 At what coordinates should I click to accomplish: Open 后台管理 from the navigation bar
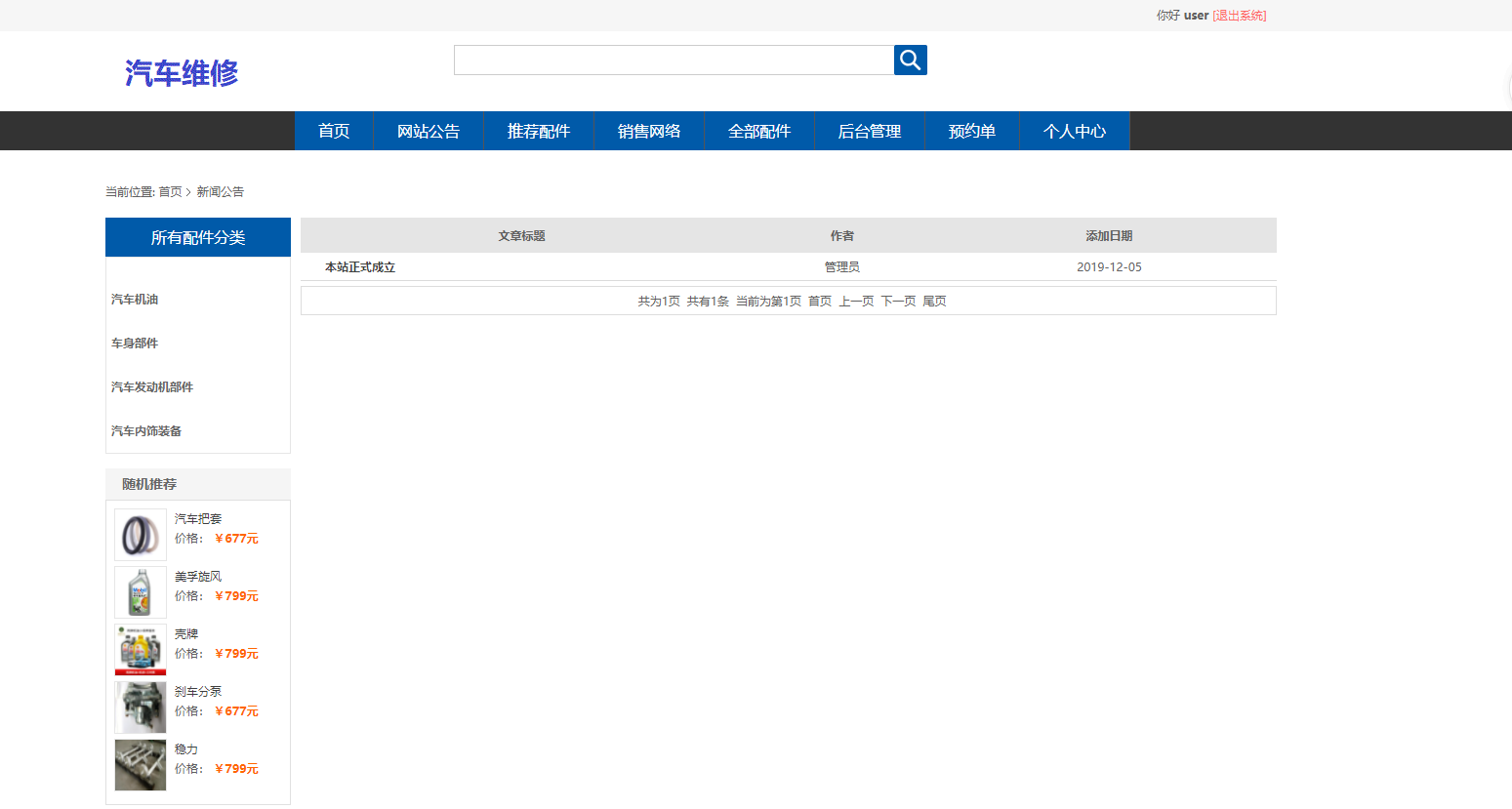coord(869,130)
